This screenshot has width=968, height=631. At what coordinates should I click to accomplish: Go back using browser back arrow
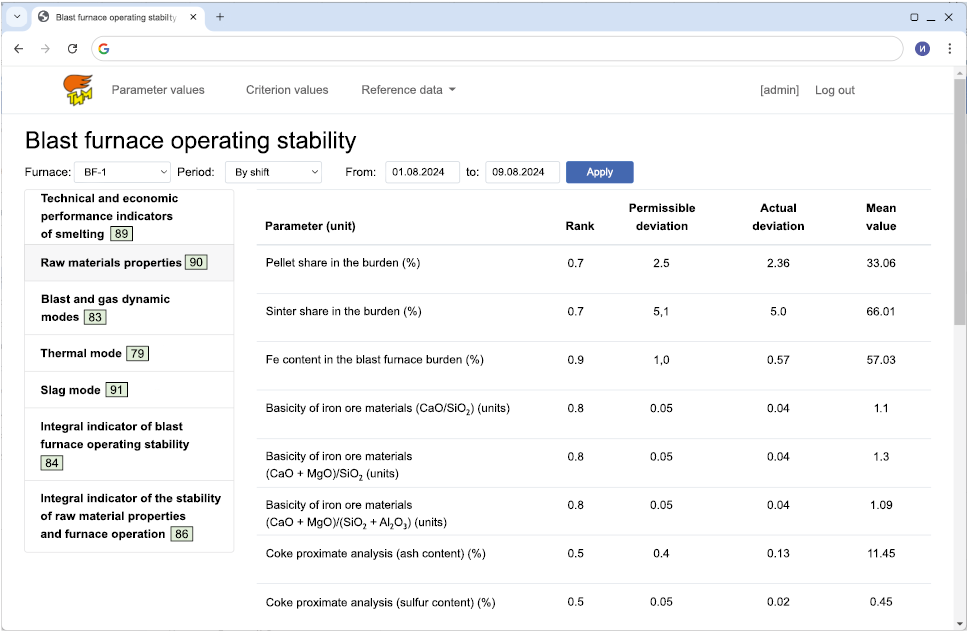coord(19,48)
